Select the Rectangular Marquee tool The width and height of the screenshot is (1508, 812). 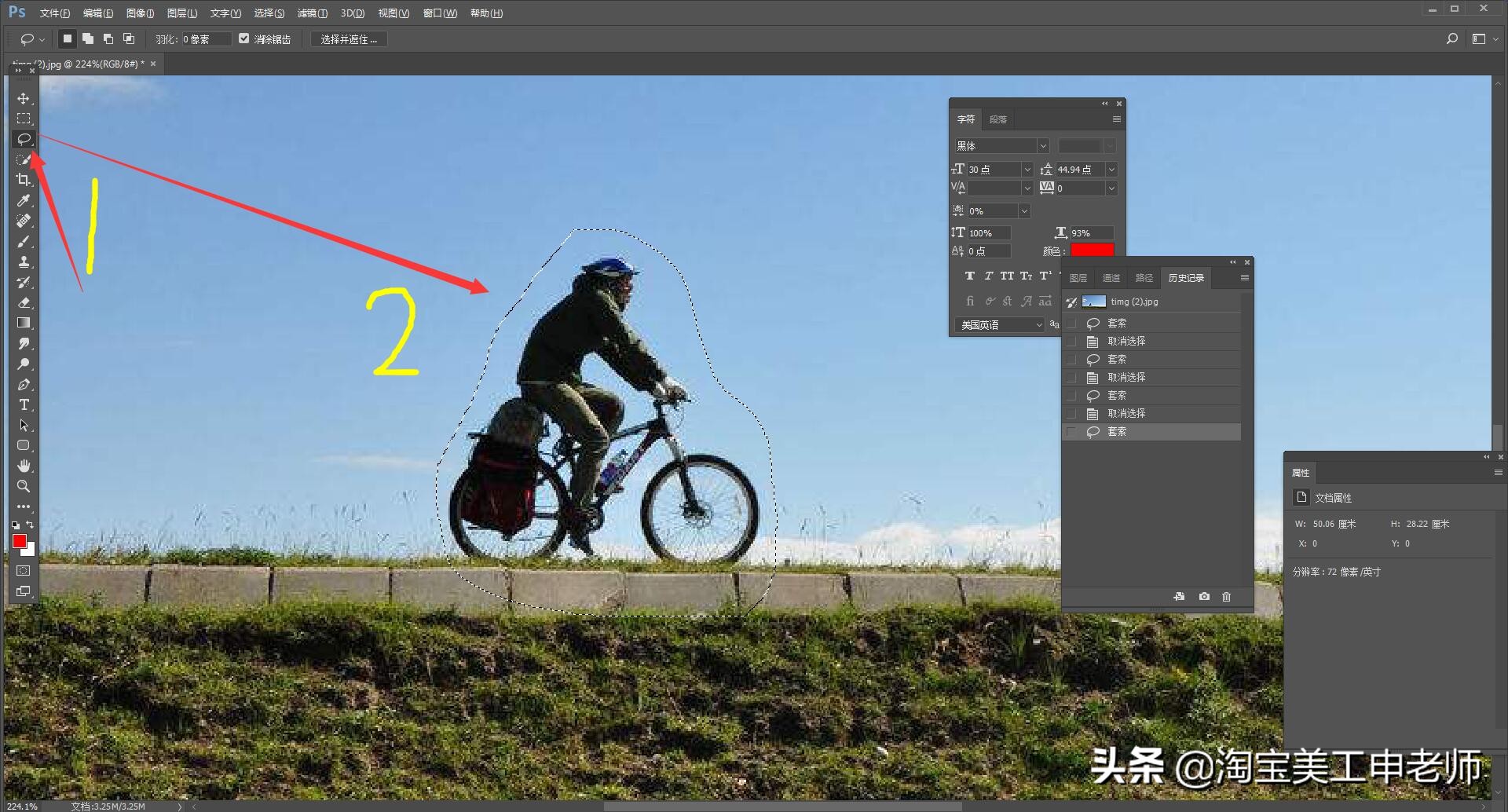pyautogui.click(x=24, y=119)
